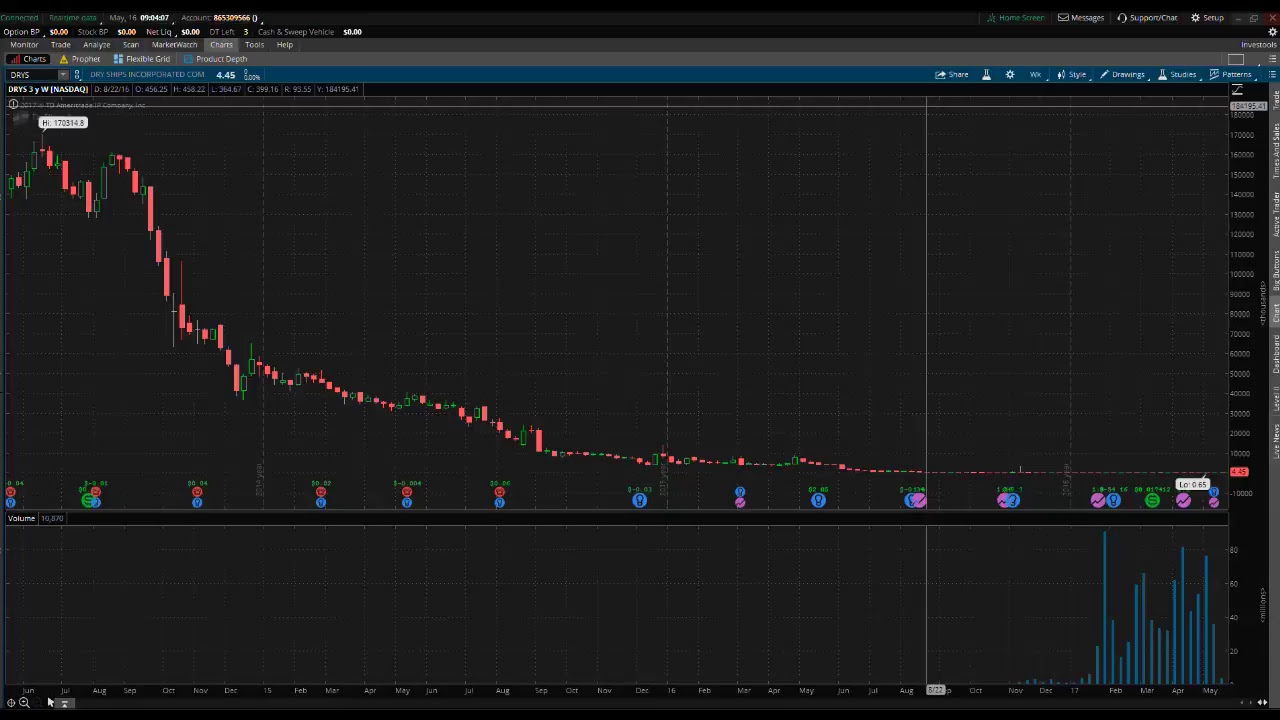
Task: Open Messages
Action: point(1081,18)
